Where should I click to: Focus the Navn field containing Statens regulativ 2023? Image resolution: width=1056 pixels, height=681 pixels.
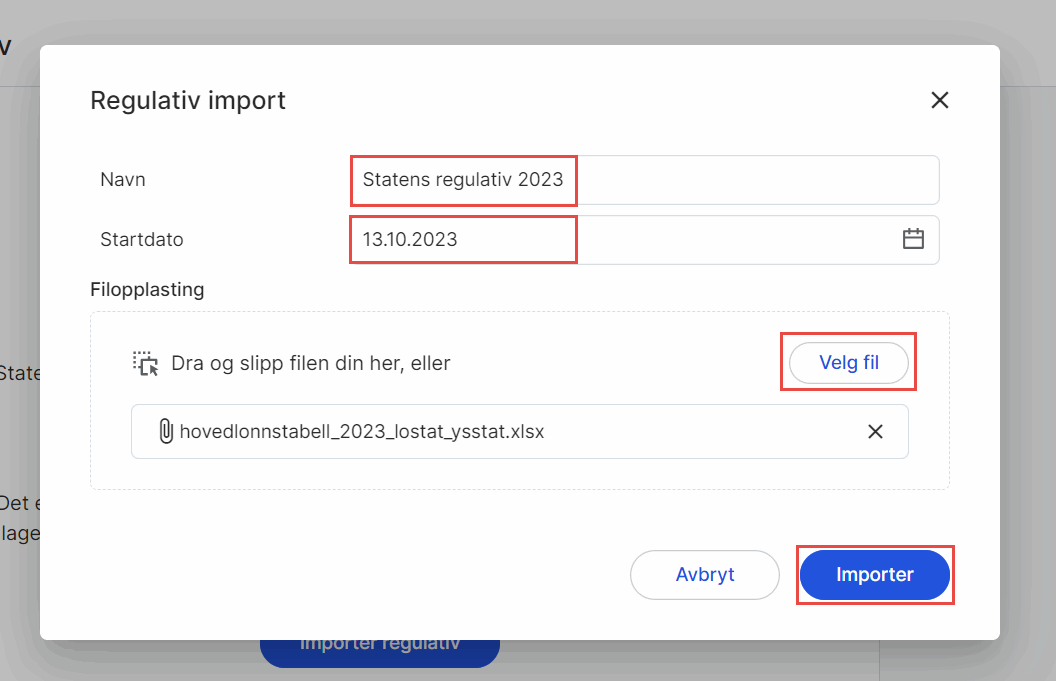pyautogui.click(x=645, y=180)
